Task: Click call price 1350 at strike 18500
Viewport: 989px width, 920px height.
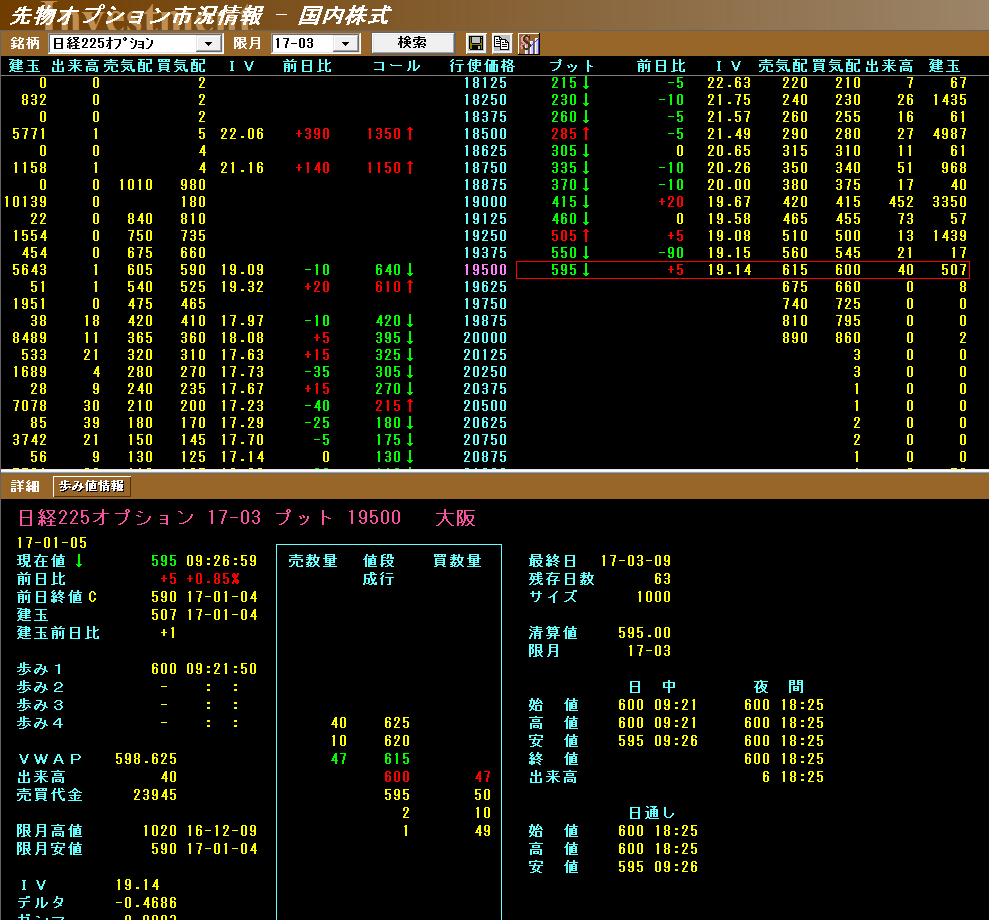Action: [383, 134]
